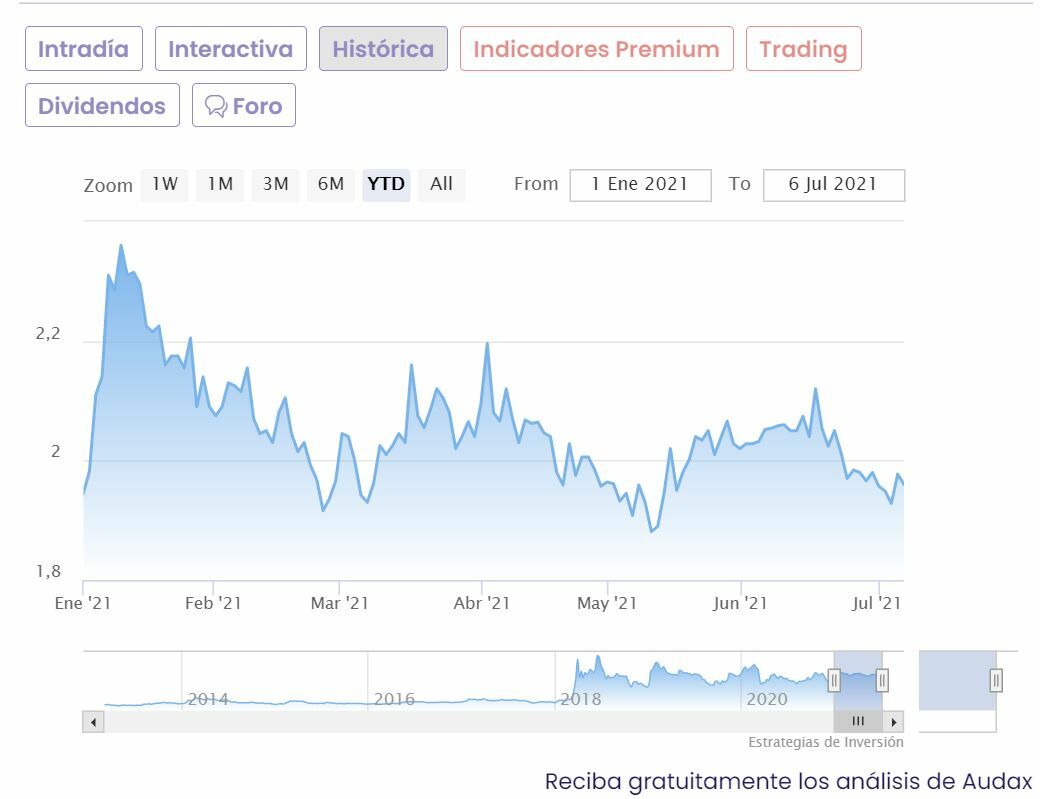Switch to the Interactiva tab
The width and height of the screenshot is (1040, 799).
[231, 49]
